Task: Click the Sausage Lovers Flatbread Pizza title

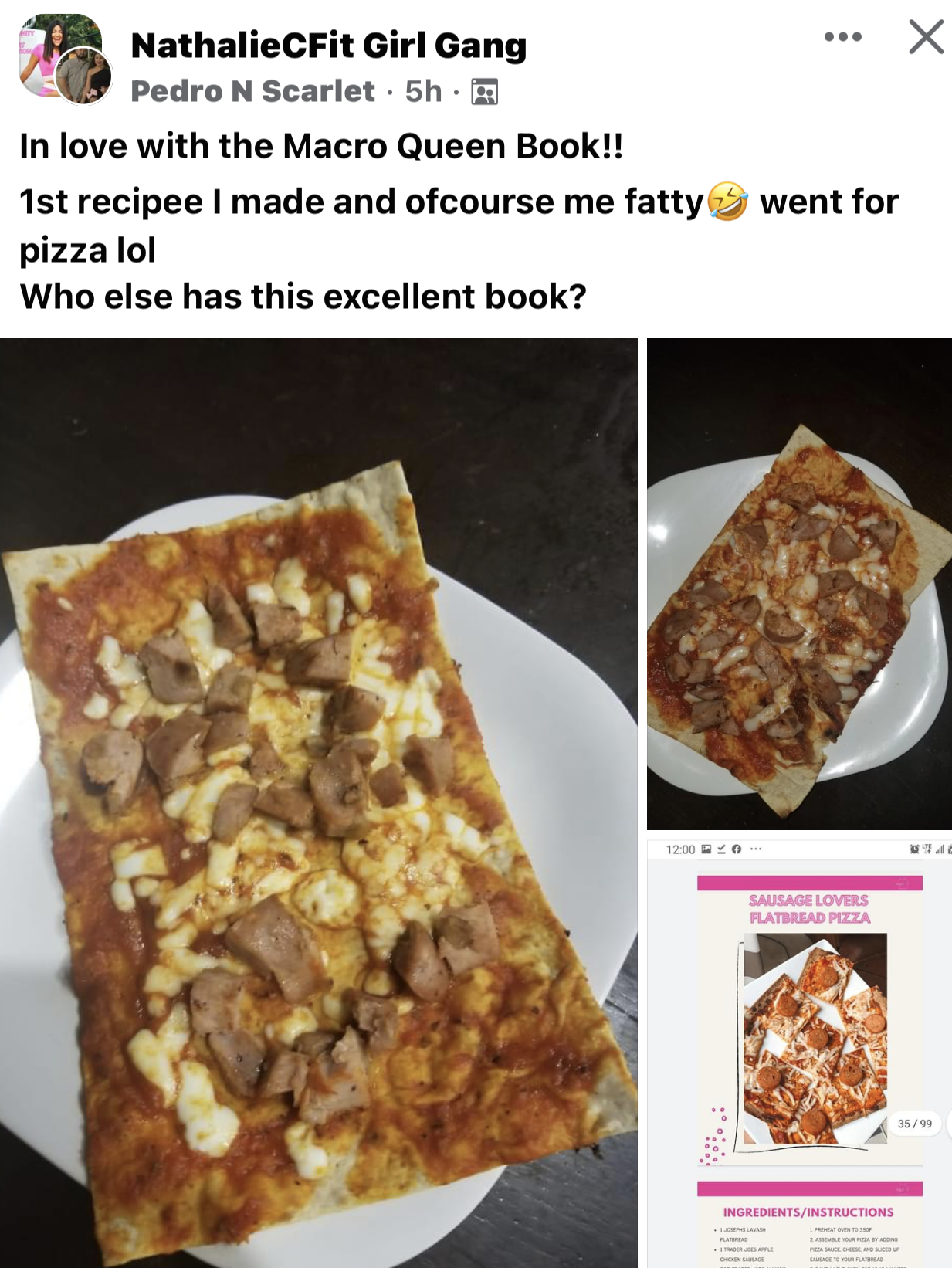Action: coord(809,909)
